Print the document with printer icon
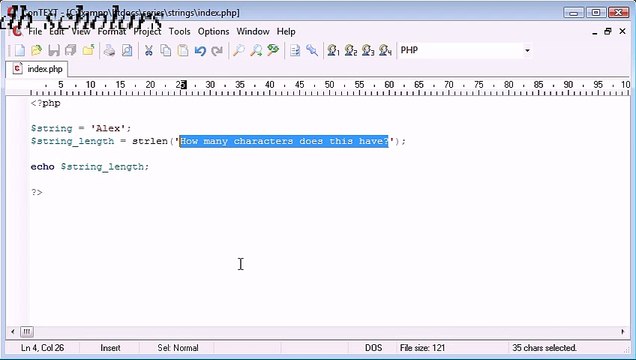The image size is (636, 360). pyautogui.click(x=109, y=50)
